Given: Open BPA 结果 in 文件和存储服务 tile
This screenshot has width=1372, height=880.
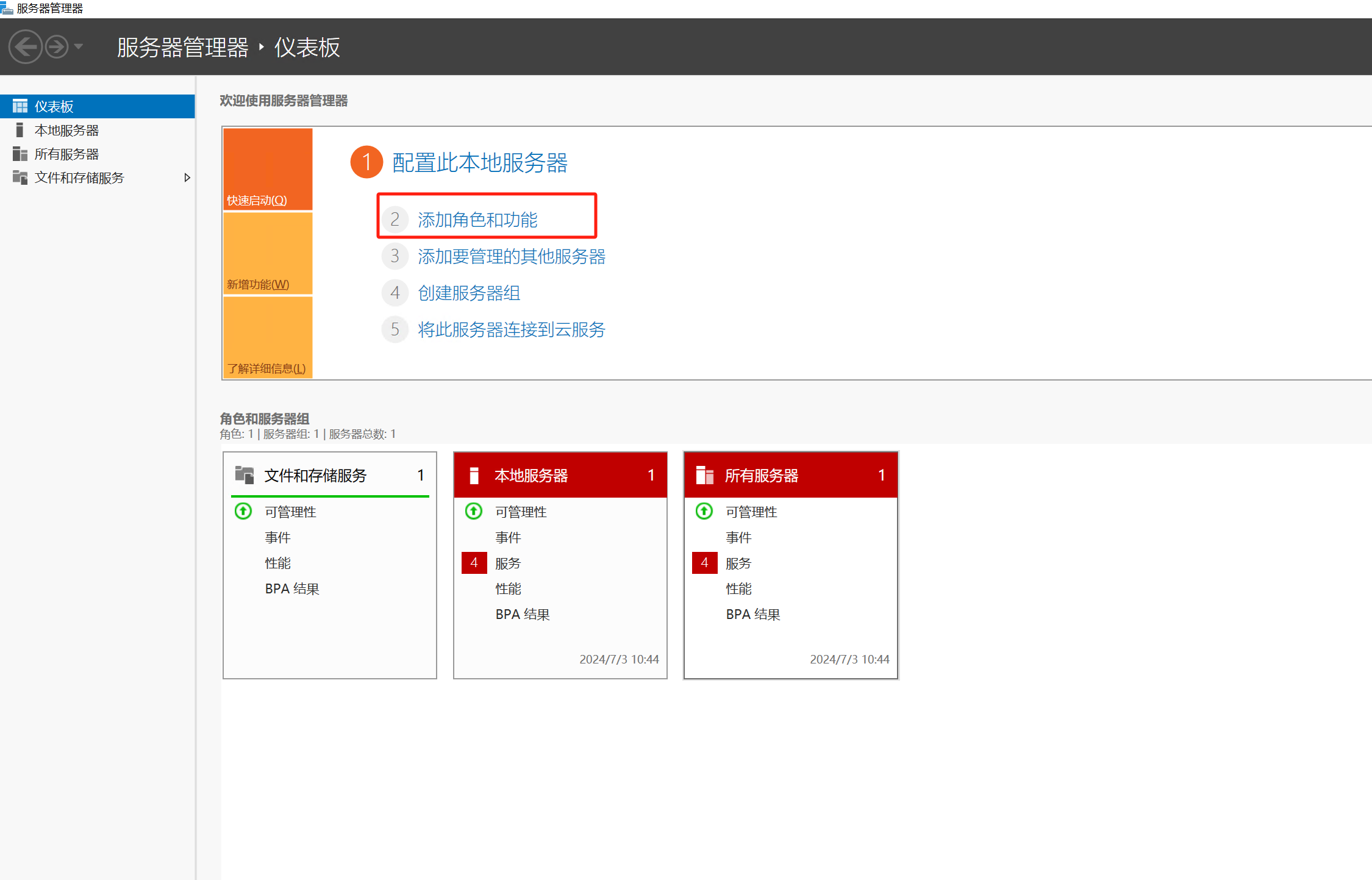Looking at the screenshot, I should click(x=292, y=588).
